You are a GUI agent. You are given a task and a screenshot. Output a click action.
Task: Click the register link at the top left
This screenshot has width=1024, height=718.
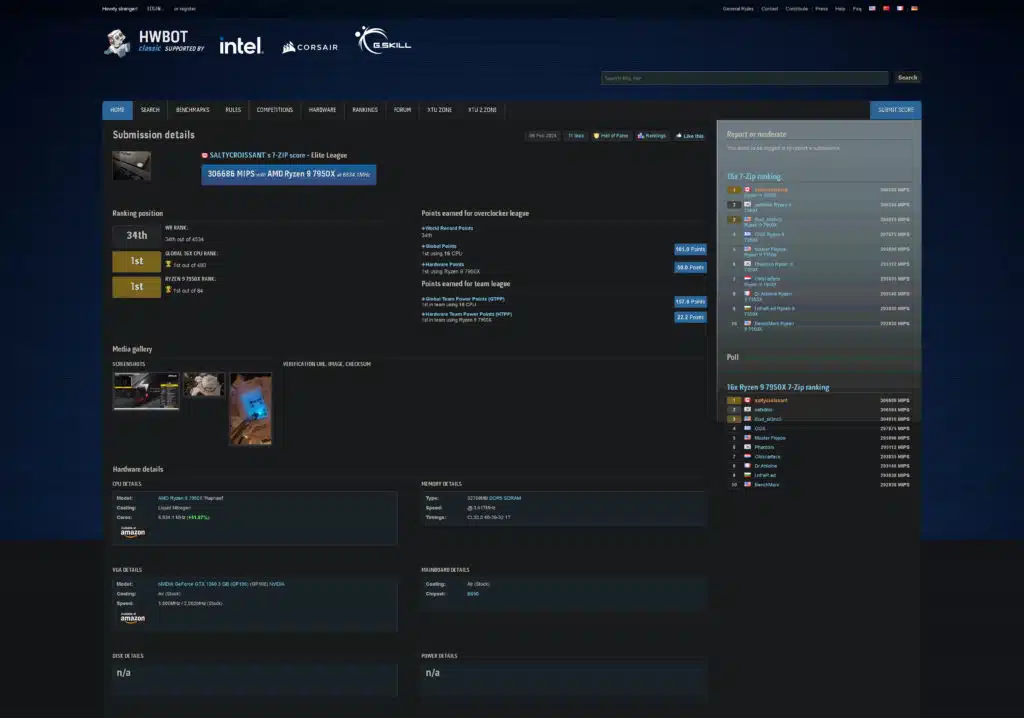(185, 8)
